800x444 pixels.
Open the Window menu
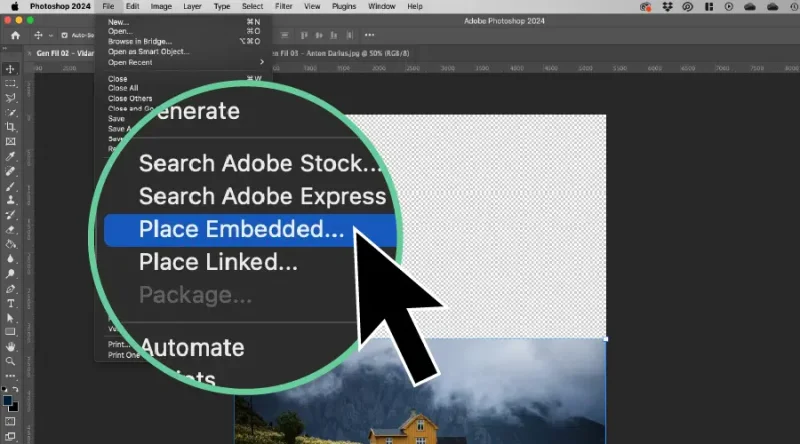[382, 7]
